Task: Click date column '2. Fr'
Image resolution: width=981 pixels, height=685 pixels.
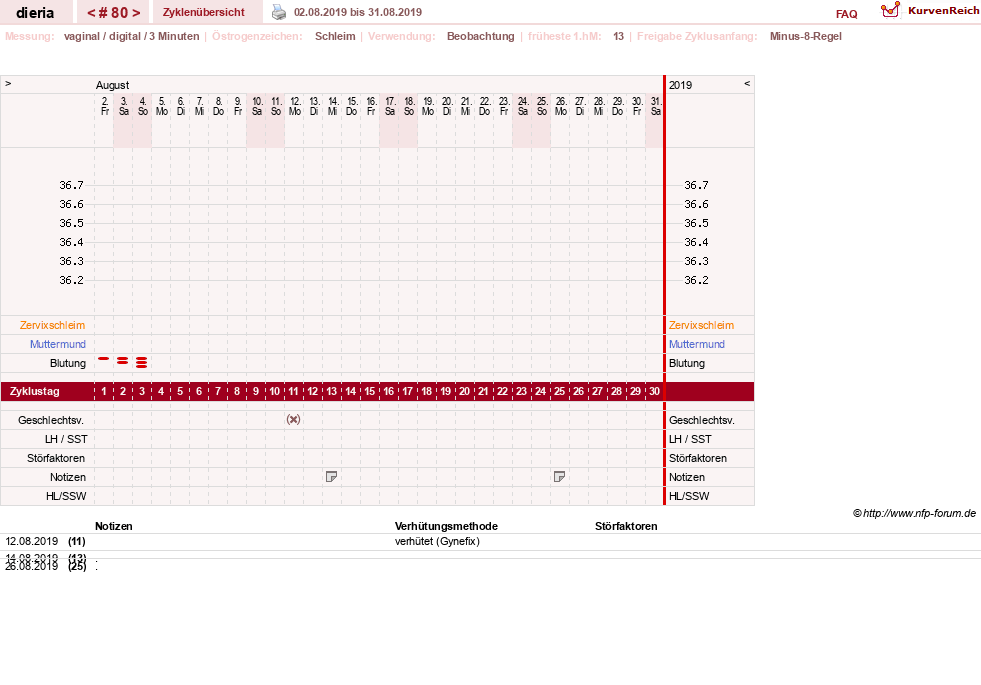Action: click(105, 106)
